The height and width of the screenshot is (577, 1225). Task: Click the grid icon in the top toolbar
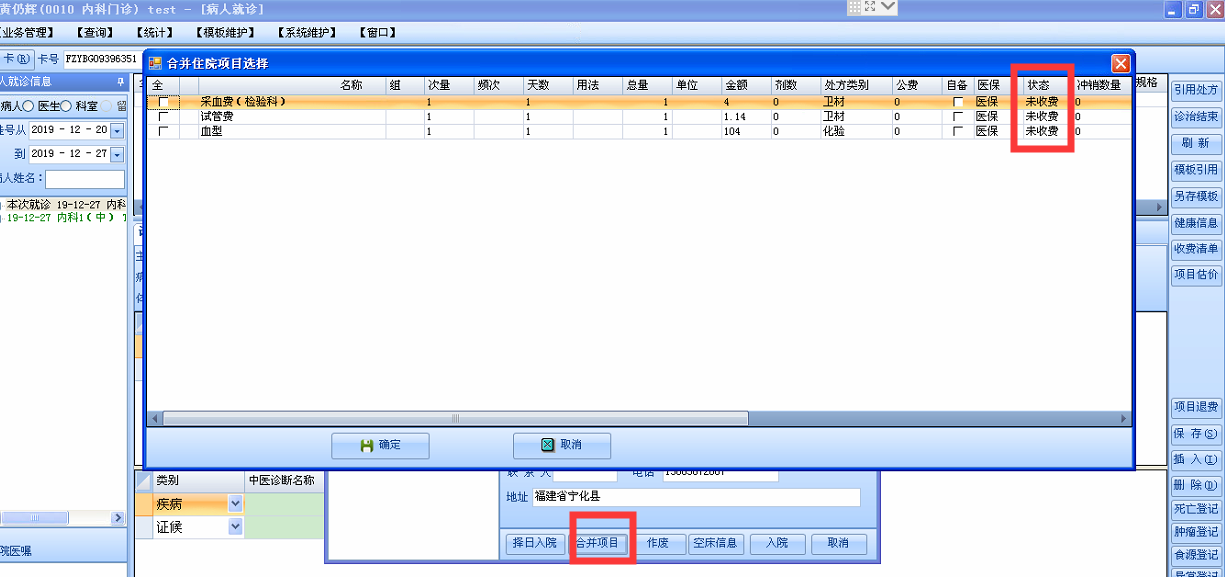click(854, 7)
